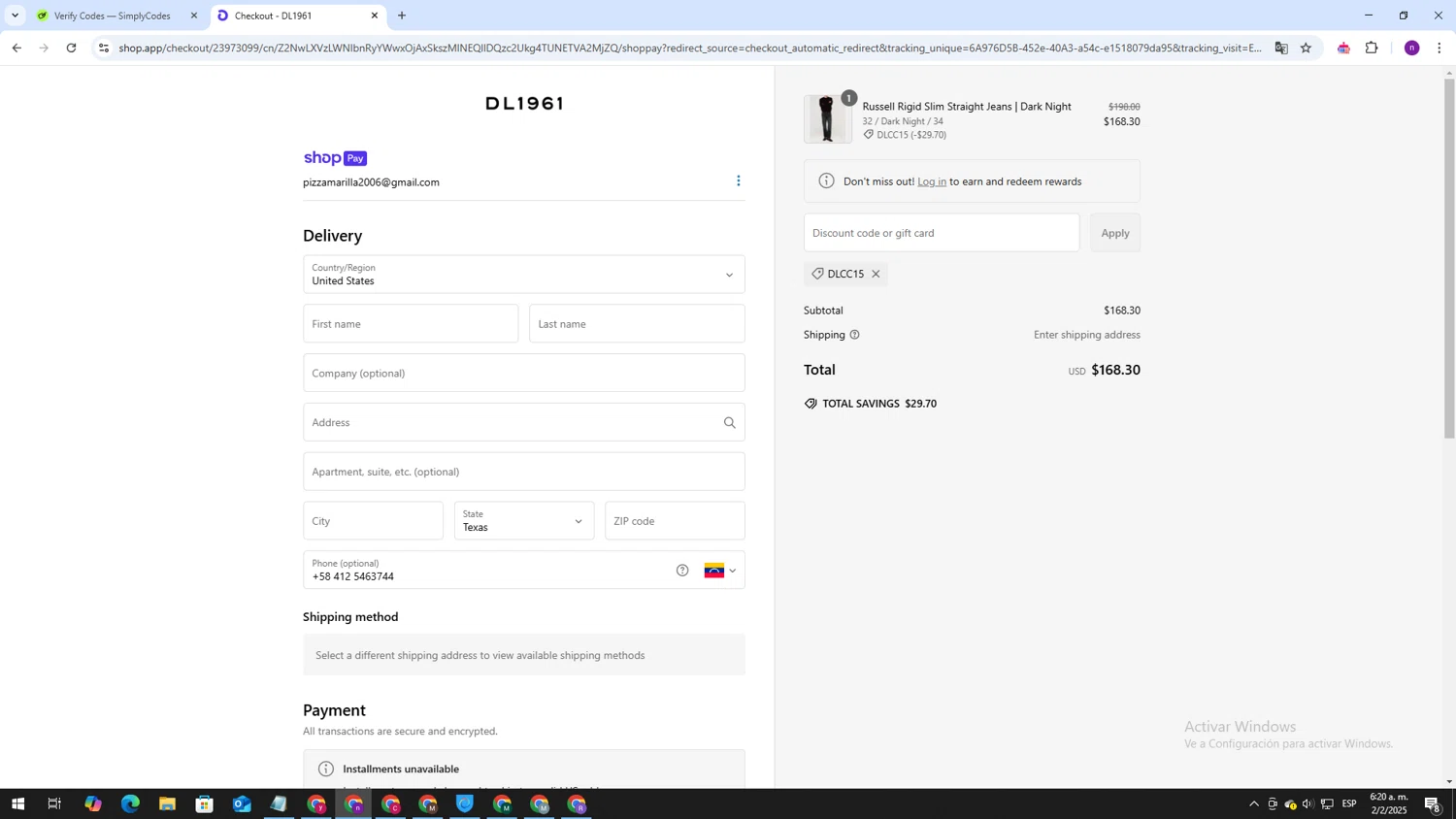Viewport: 1456px width, 819px height.
Task: Open the Windows notification center
Action: (x=1432, y=803)
